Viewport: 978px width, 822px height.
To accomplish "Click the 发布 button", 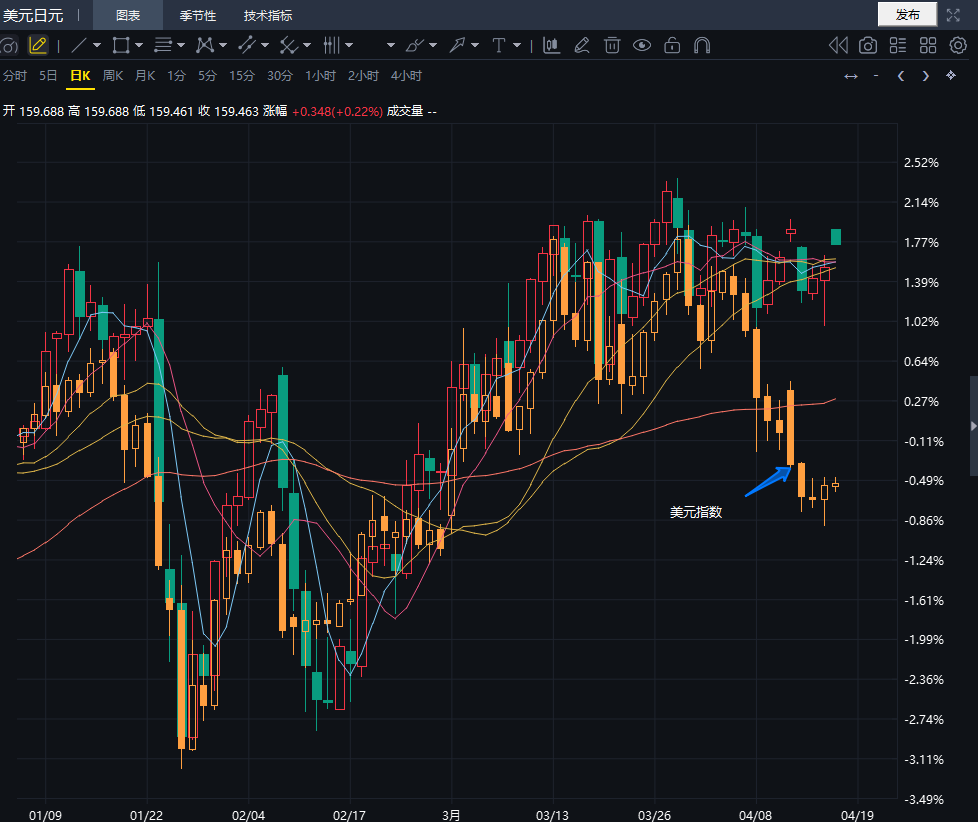I will click(x=907, y=14).
